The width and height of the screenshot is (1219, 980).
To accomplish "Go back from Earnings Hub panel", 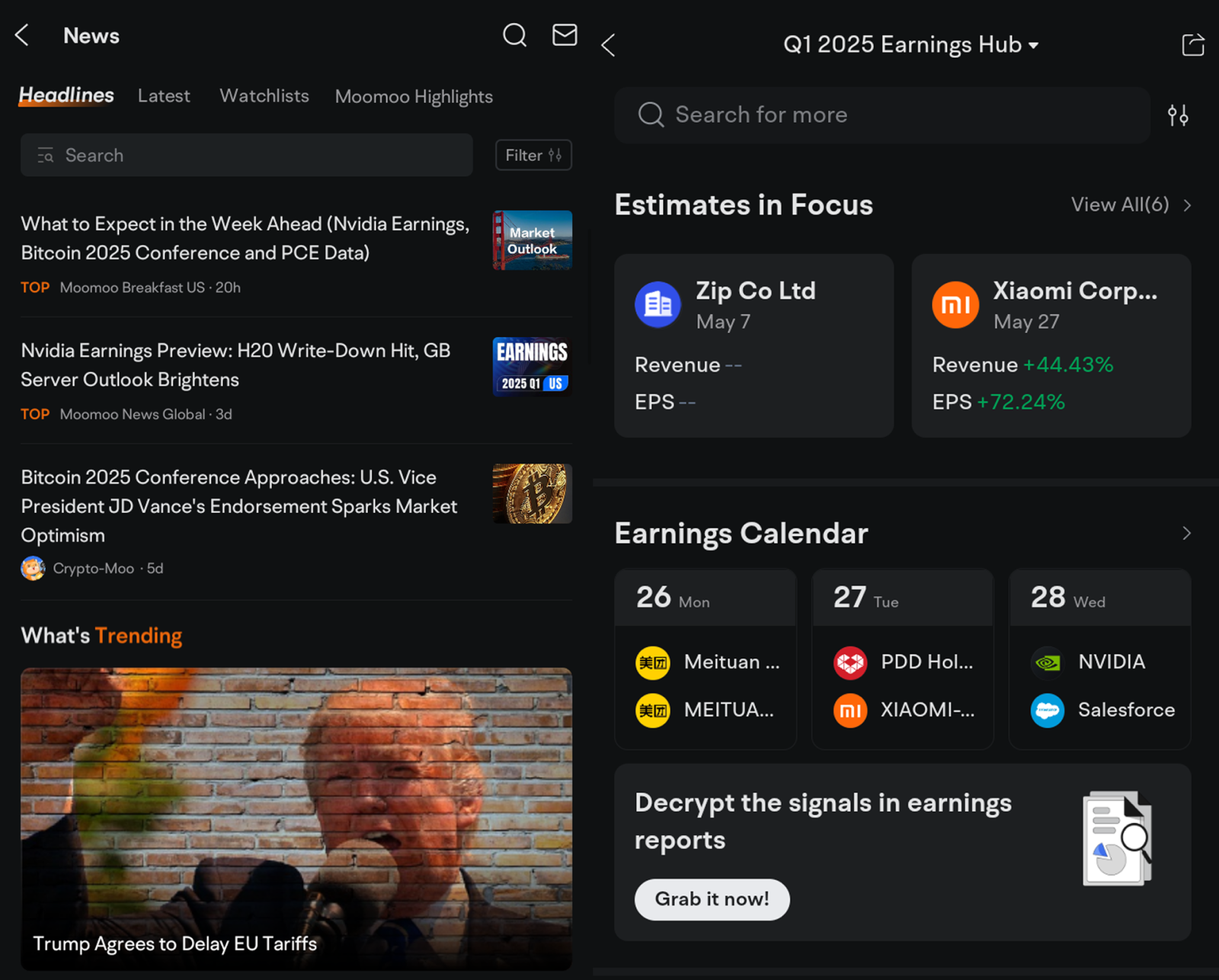I will [x=608, y=45].
